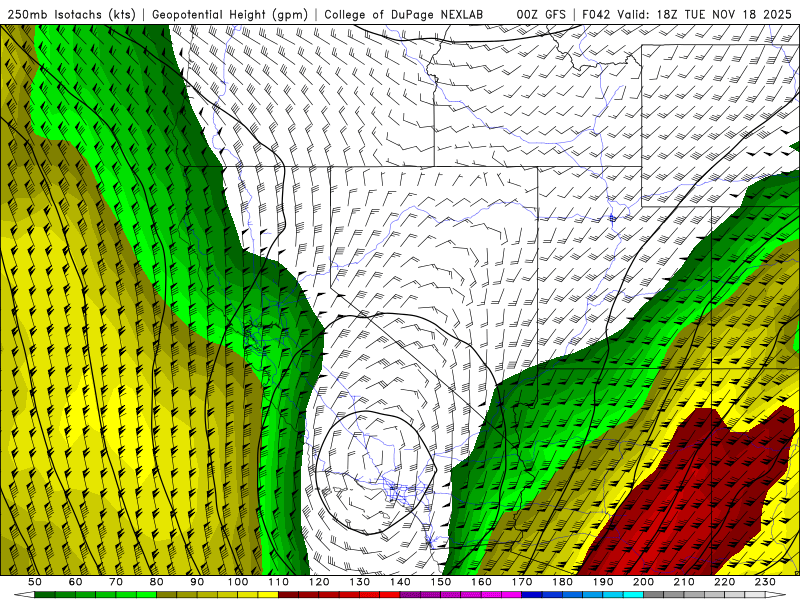Click the 90 knot label on the color scale

click(x=197, y=582)
